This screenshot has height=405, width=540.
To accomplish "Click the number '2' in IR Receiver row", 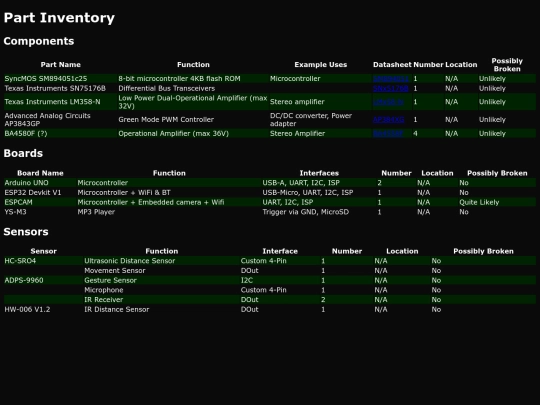I will [x=323, y=300].
